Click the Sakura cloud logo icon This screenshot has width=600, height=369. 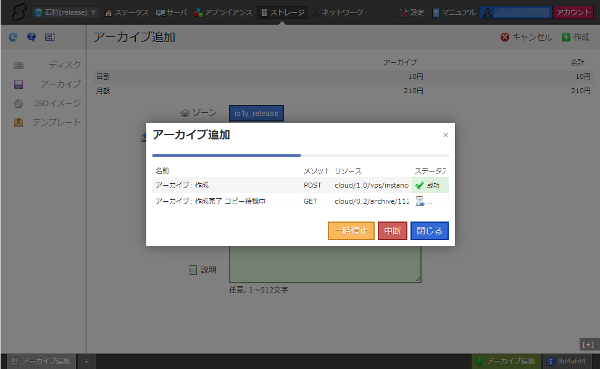[x=18, y=12]
